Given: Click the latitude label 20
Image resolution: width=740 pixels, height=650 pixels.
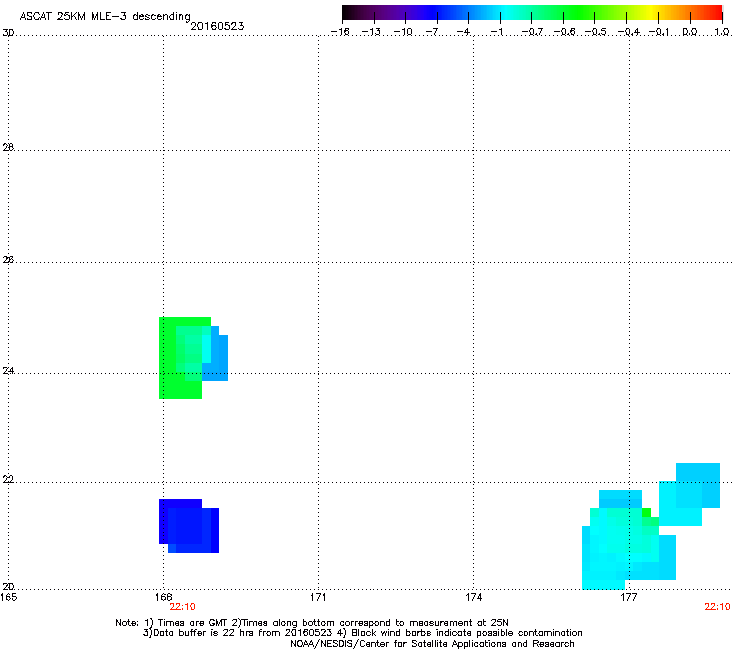Looking at the screenshot, I should tap(8, 587).
